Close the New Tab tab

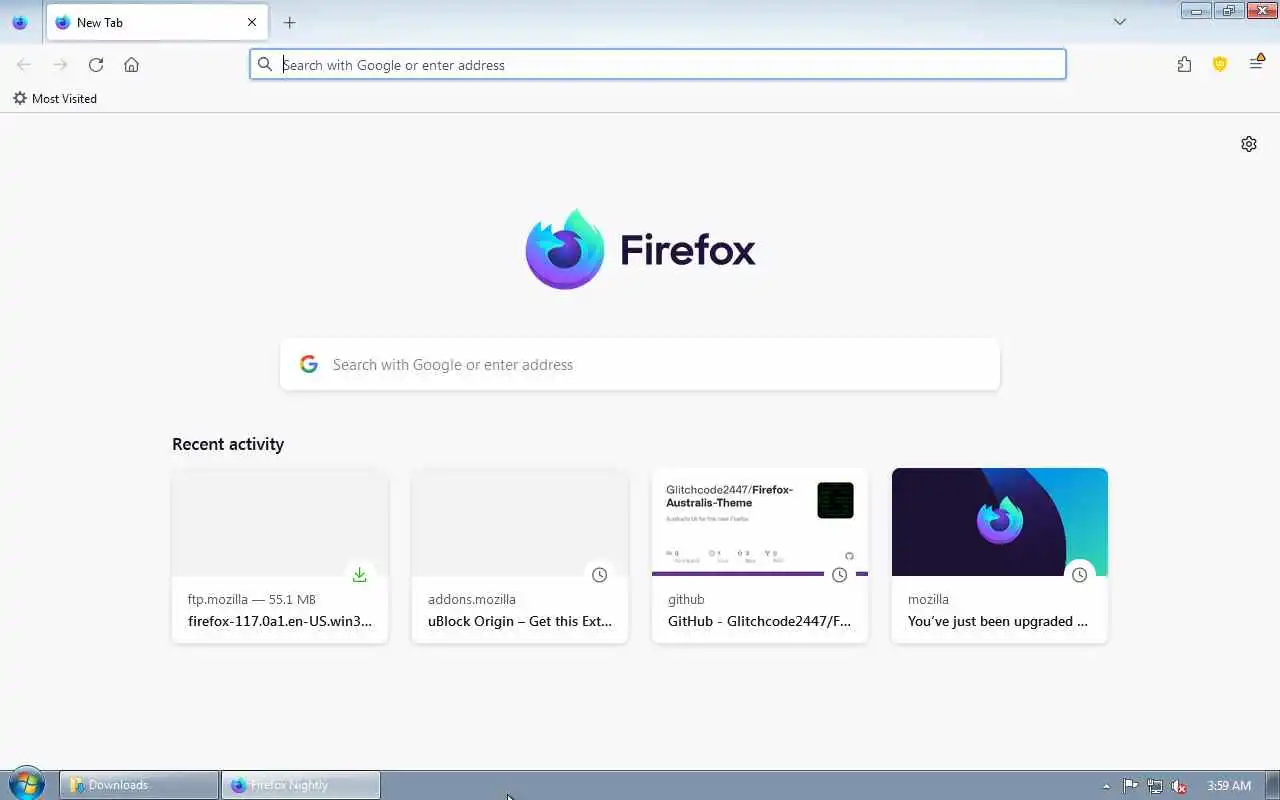252,22
